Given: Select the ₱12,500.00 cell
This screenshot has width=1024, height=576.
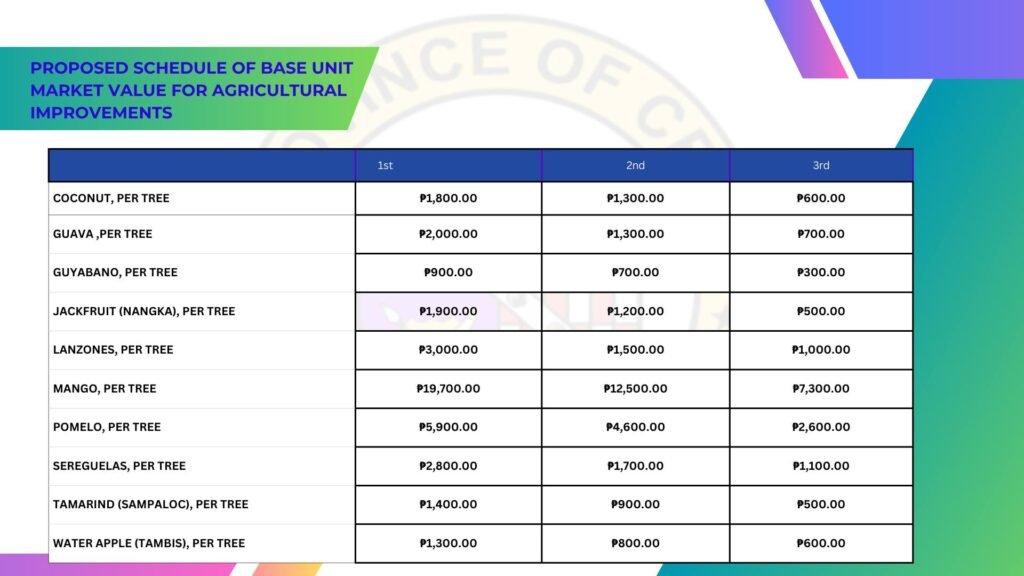Looking at the screenshot, I should coord(635,388).
